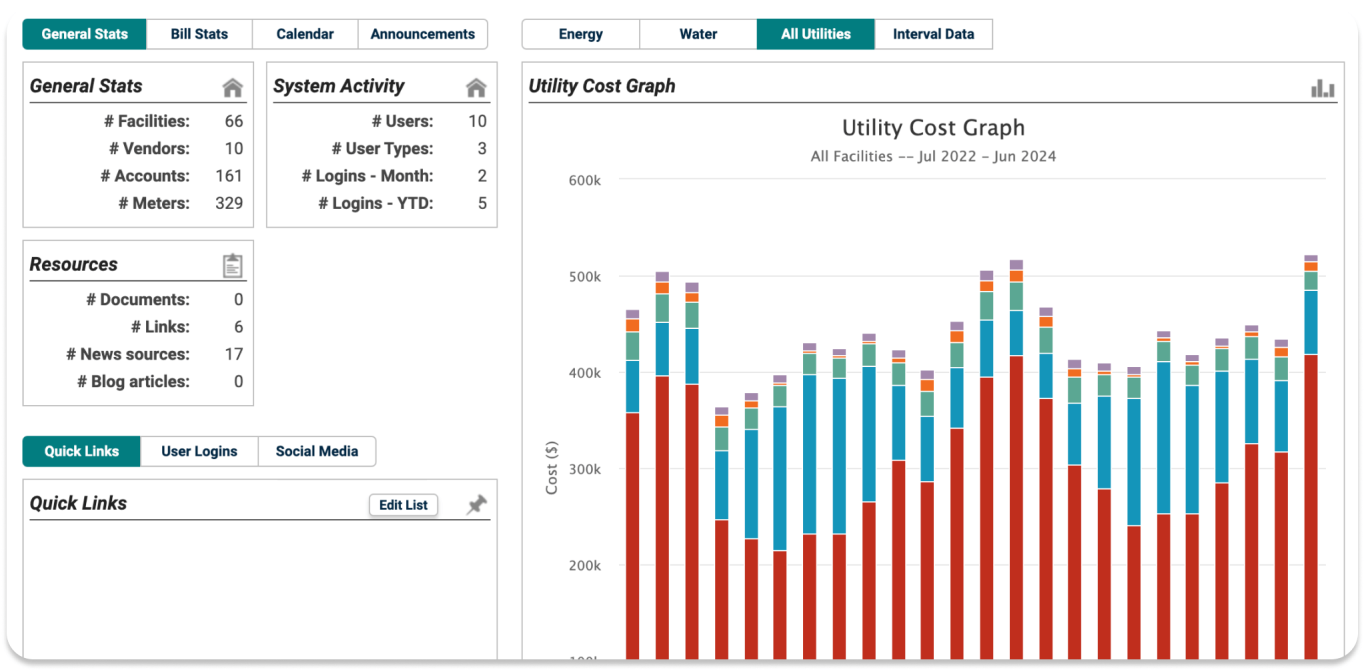Click the home icon on General Stats panel
This screenshot has width=1366, height=670.
pos(232,87)
